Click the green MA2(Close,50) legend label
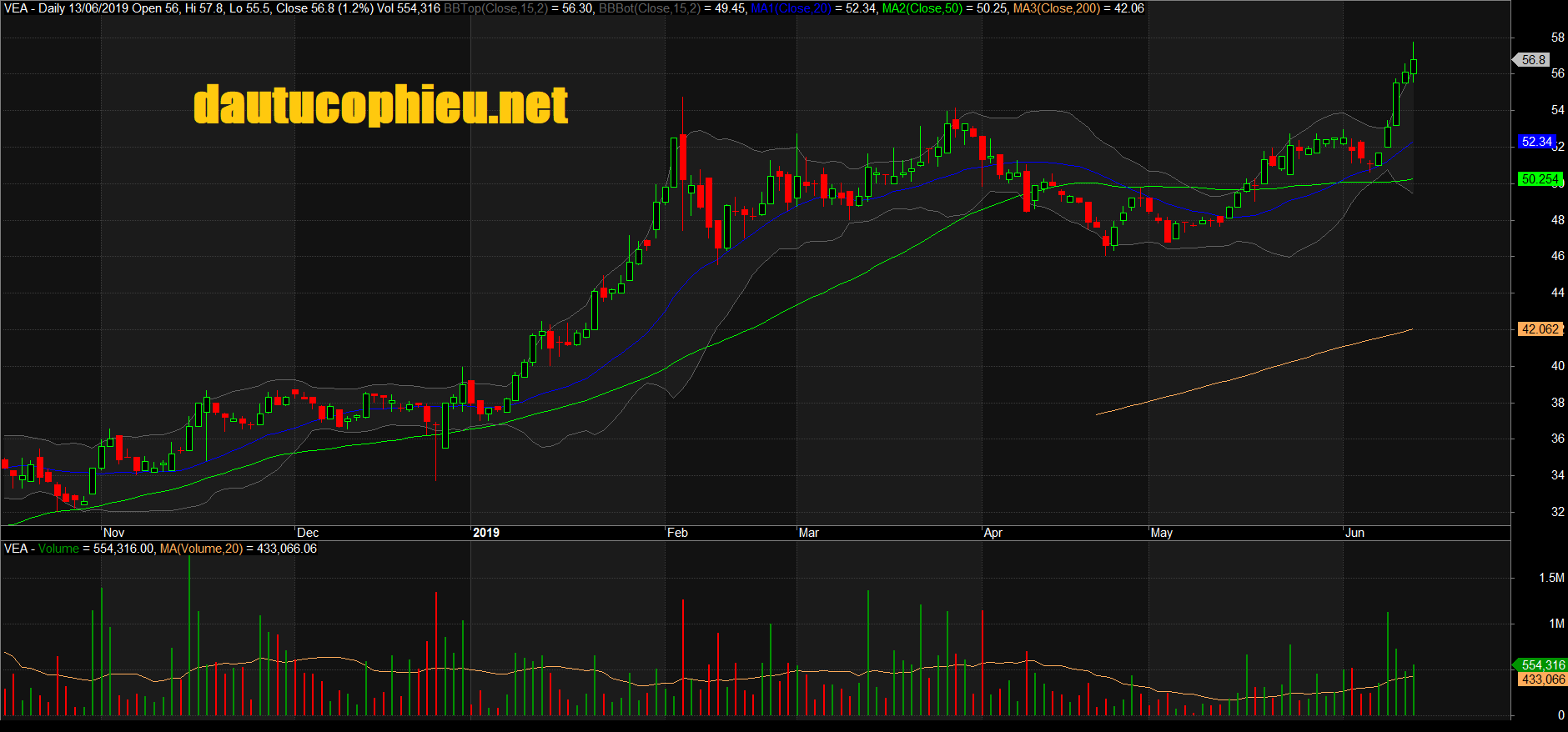This screenshot has width=1568, height=732. pos(922,8)
